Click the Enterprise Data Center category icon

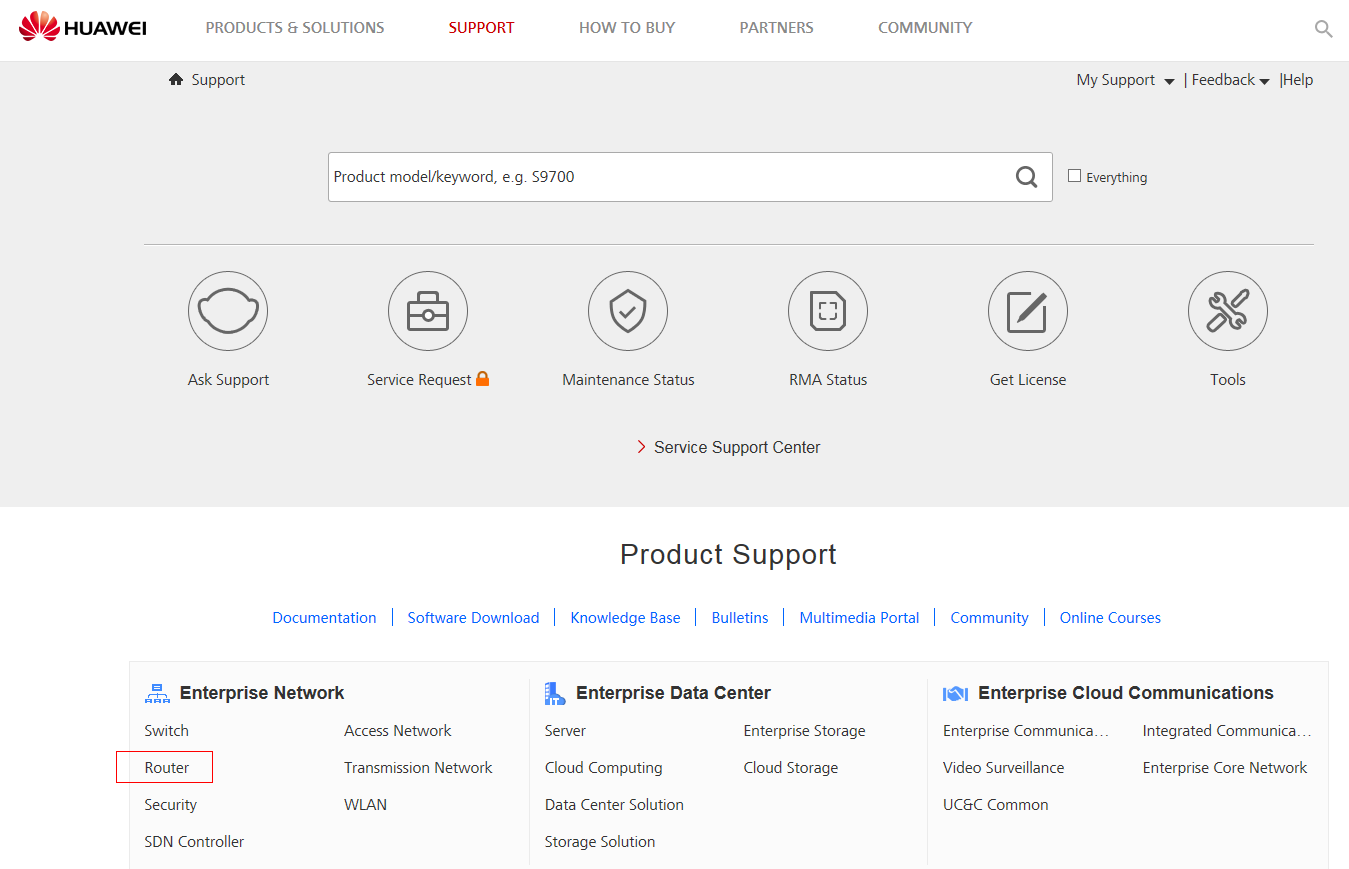[x=555, y=693]
